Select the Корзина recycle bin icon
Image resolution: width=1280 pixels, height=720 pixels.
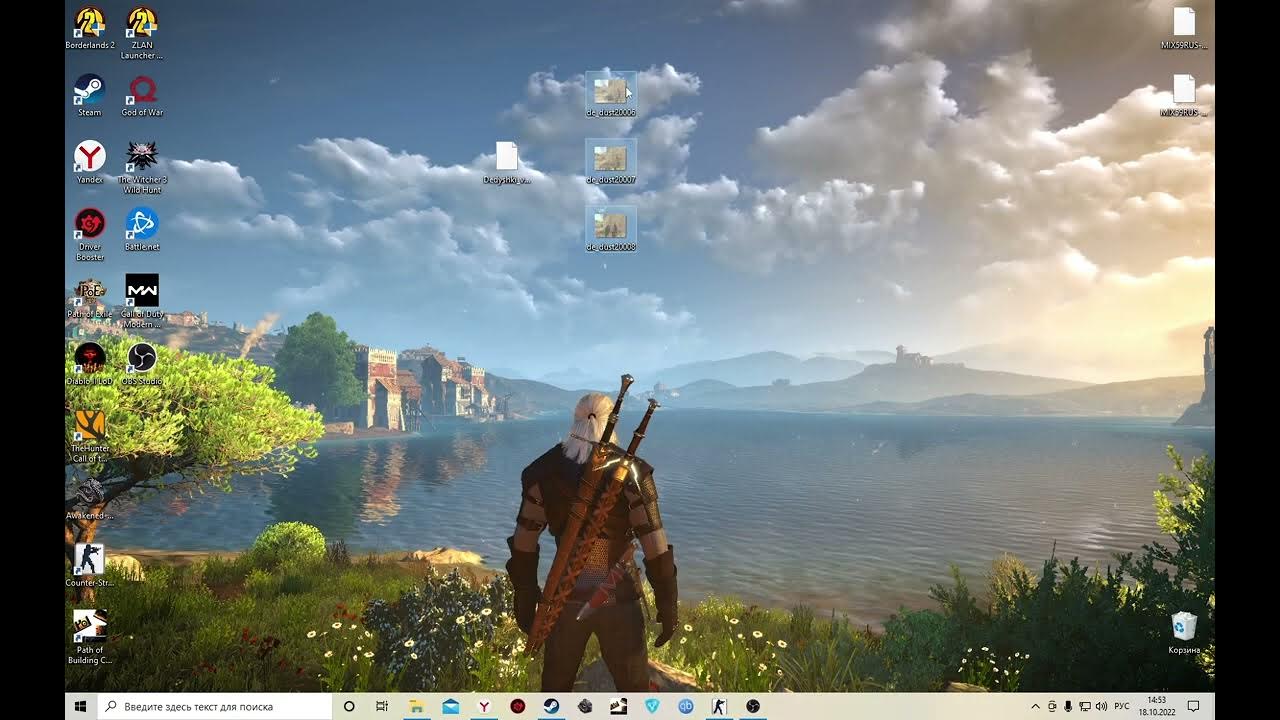coord(1184,632)
